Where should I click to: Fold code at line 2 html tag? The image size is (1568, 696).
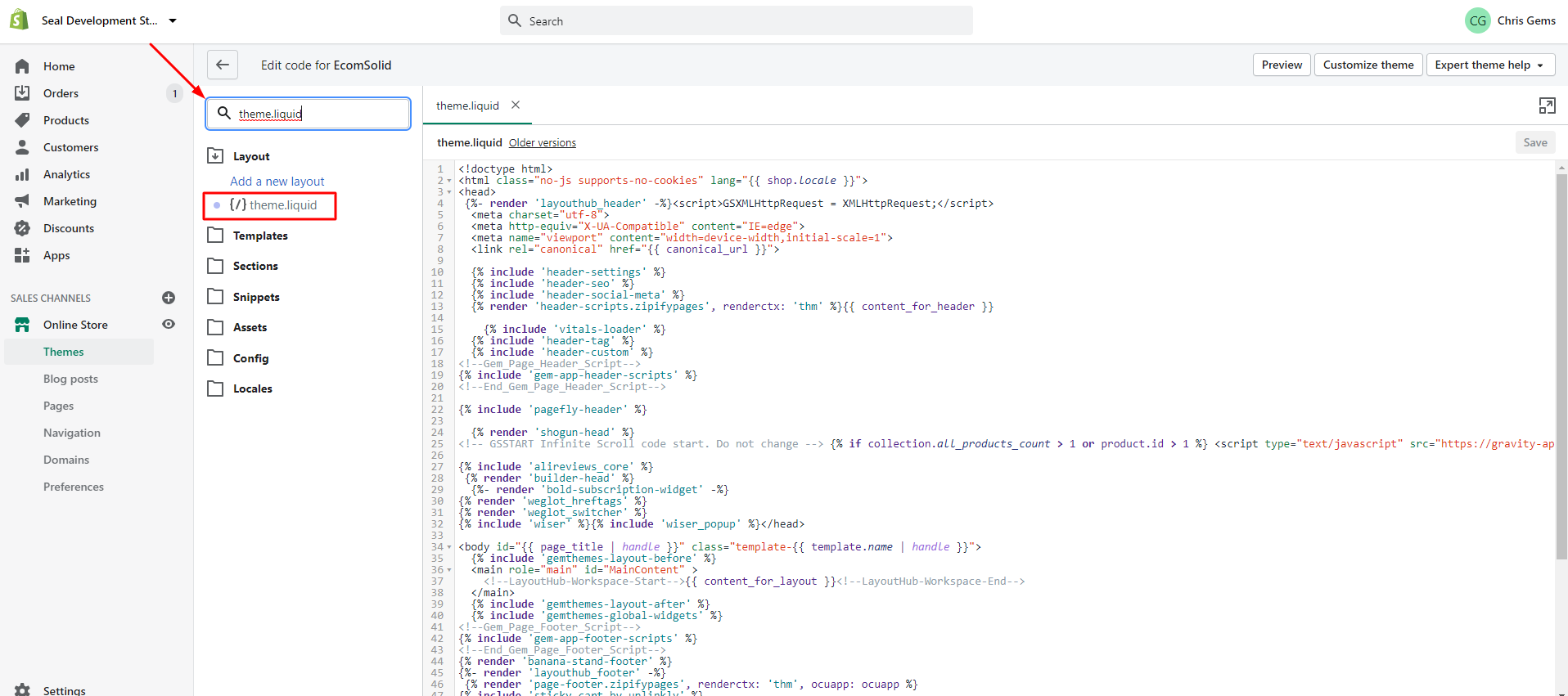[x=449, y=181]
